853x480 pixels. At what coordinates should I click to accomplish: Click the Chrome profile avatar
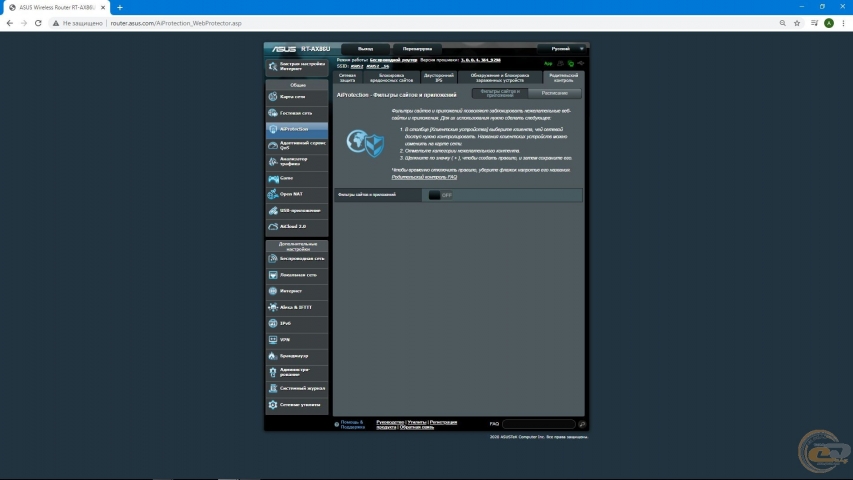pyautogui.click(x=829, y=23)
